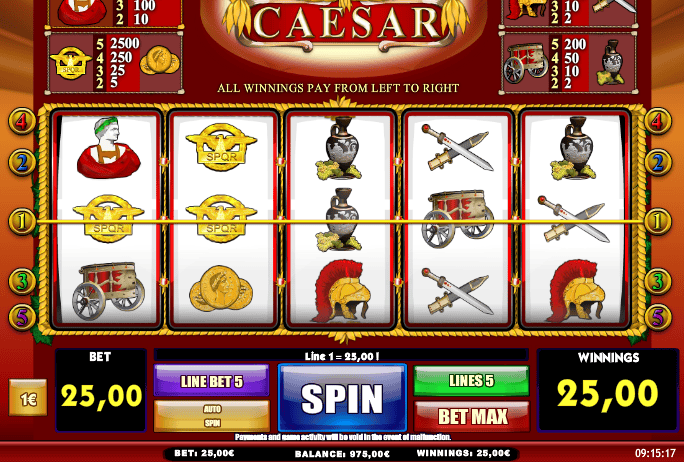Screen dimensions: 684x462
Task: Select the BET MAX button
Action: click(472, 417)
